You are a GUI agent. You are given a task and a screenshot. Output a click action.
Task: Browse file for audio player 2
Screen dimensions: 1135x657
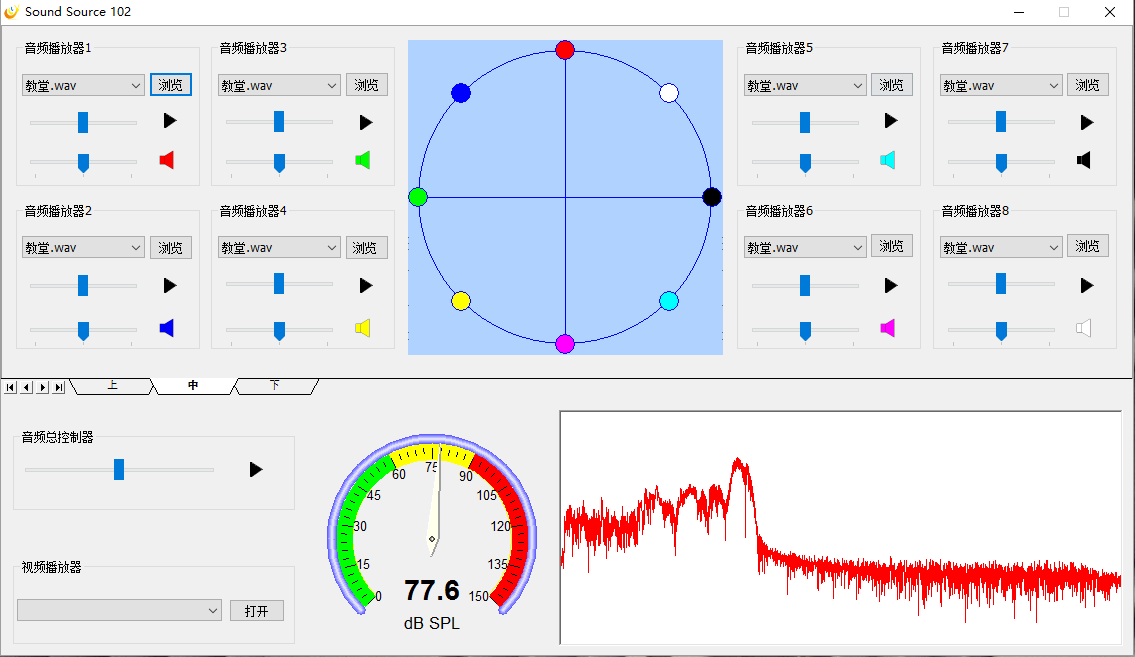click(x=171, y=247)
